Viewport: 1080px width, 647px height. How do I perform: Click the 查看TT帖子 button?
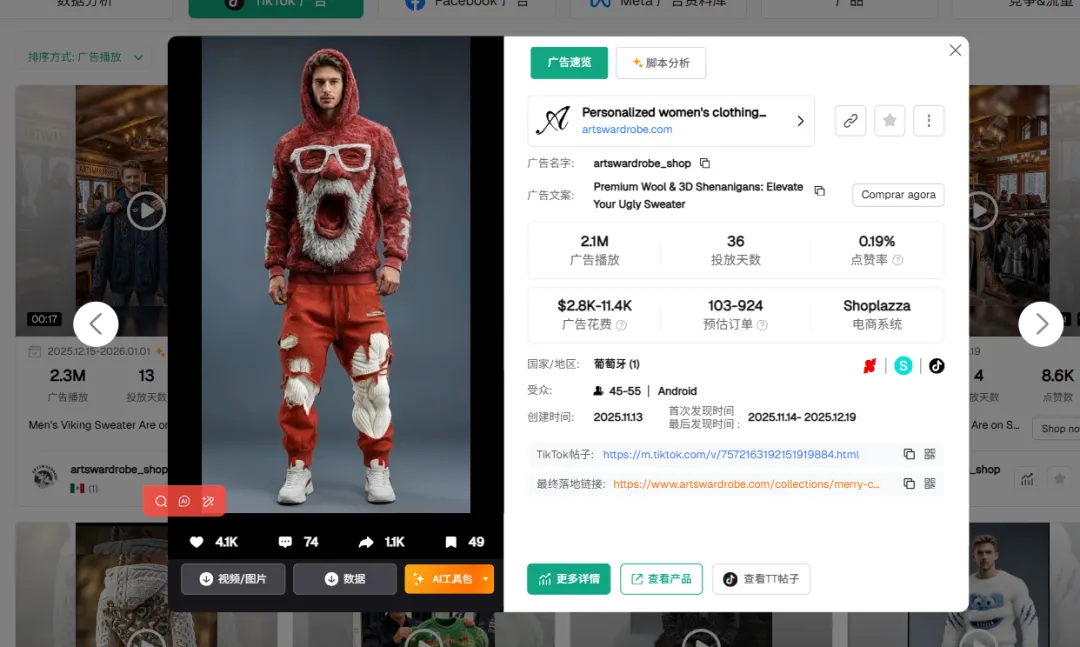point(761,579)
